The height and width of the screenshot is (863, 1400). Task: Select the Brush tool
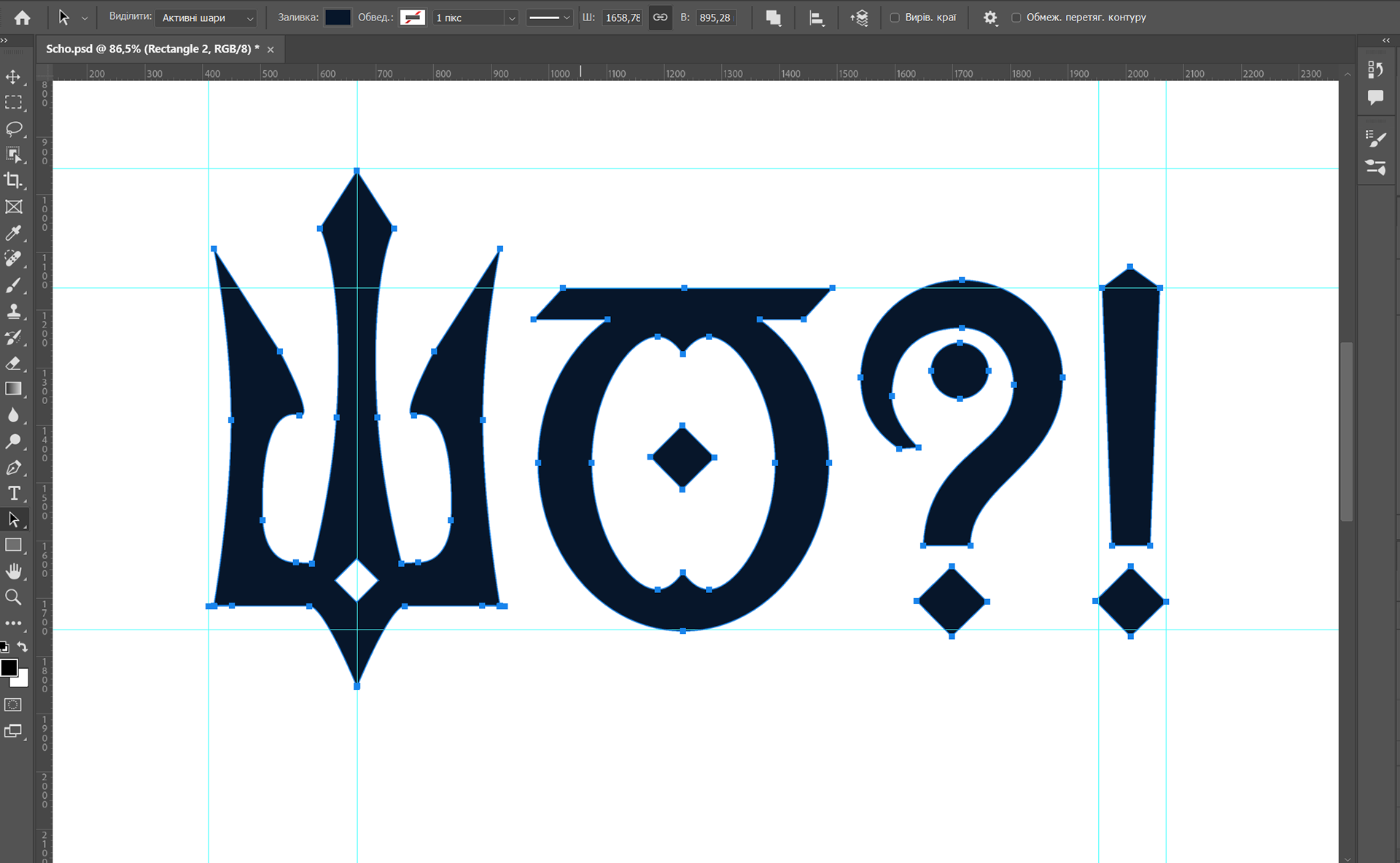13,285
